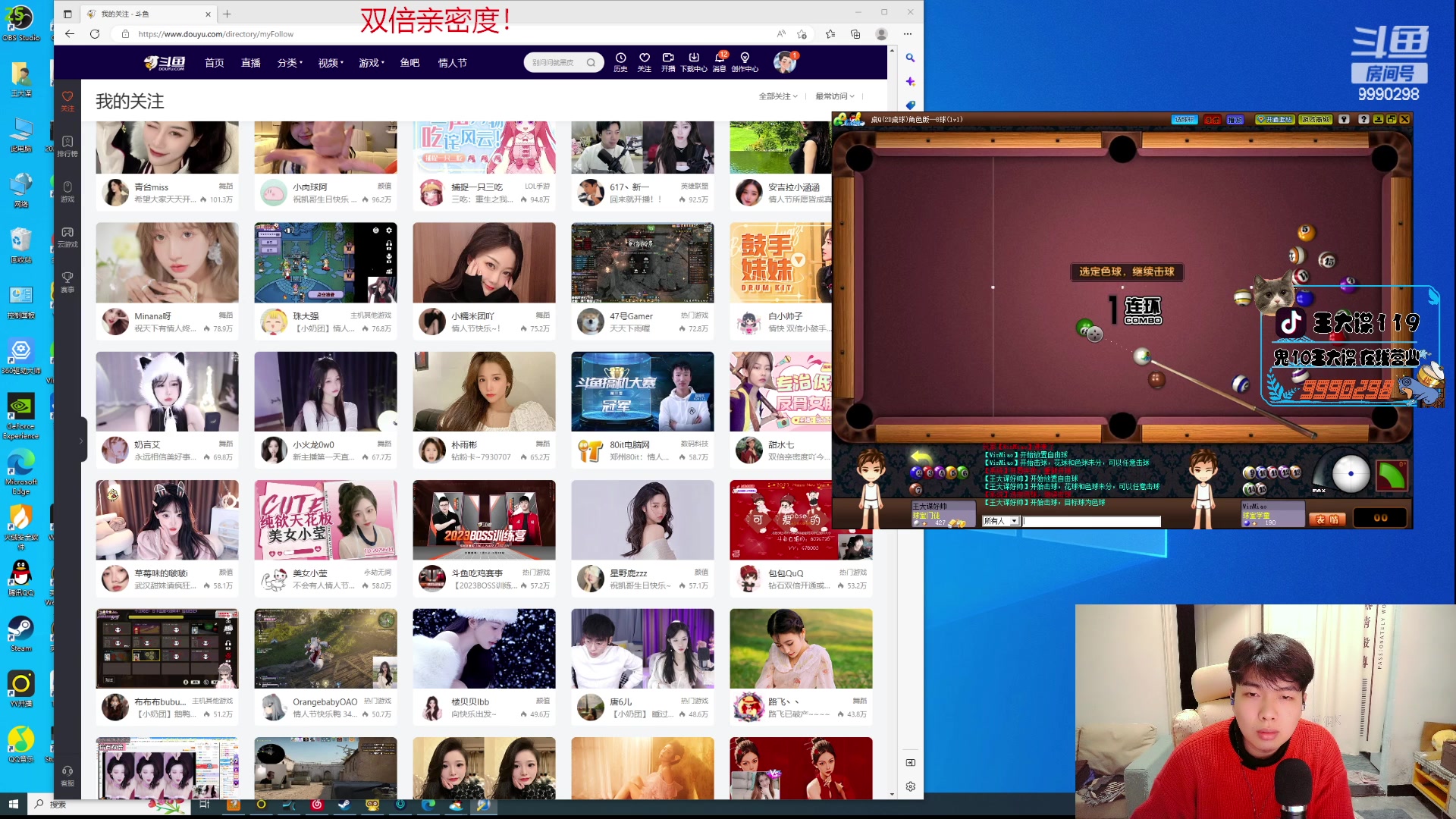Open a new browser tab

[227, 14]
